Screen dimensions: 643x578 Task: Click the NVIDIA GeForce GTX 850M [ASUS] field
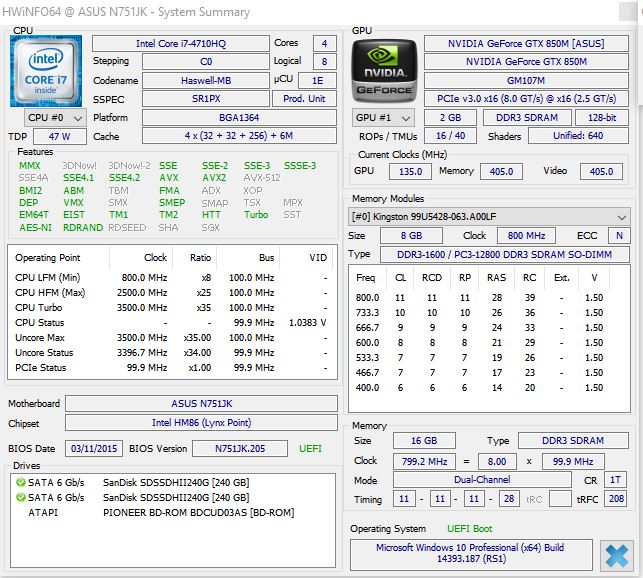click(x=526, y=43)
